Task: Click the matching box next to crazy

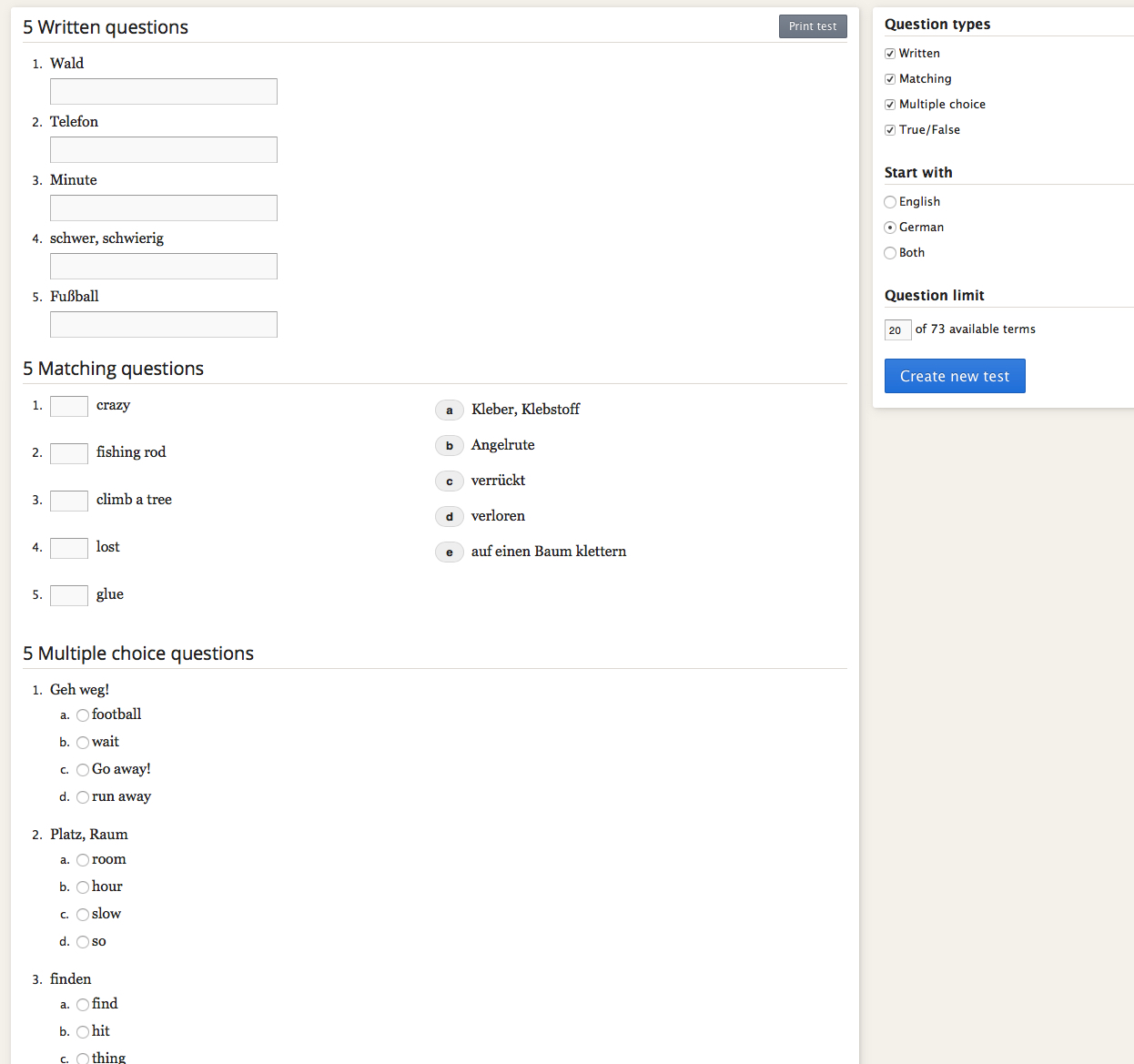Action: pos(69,406)
